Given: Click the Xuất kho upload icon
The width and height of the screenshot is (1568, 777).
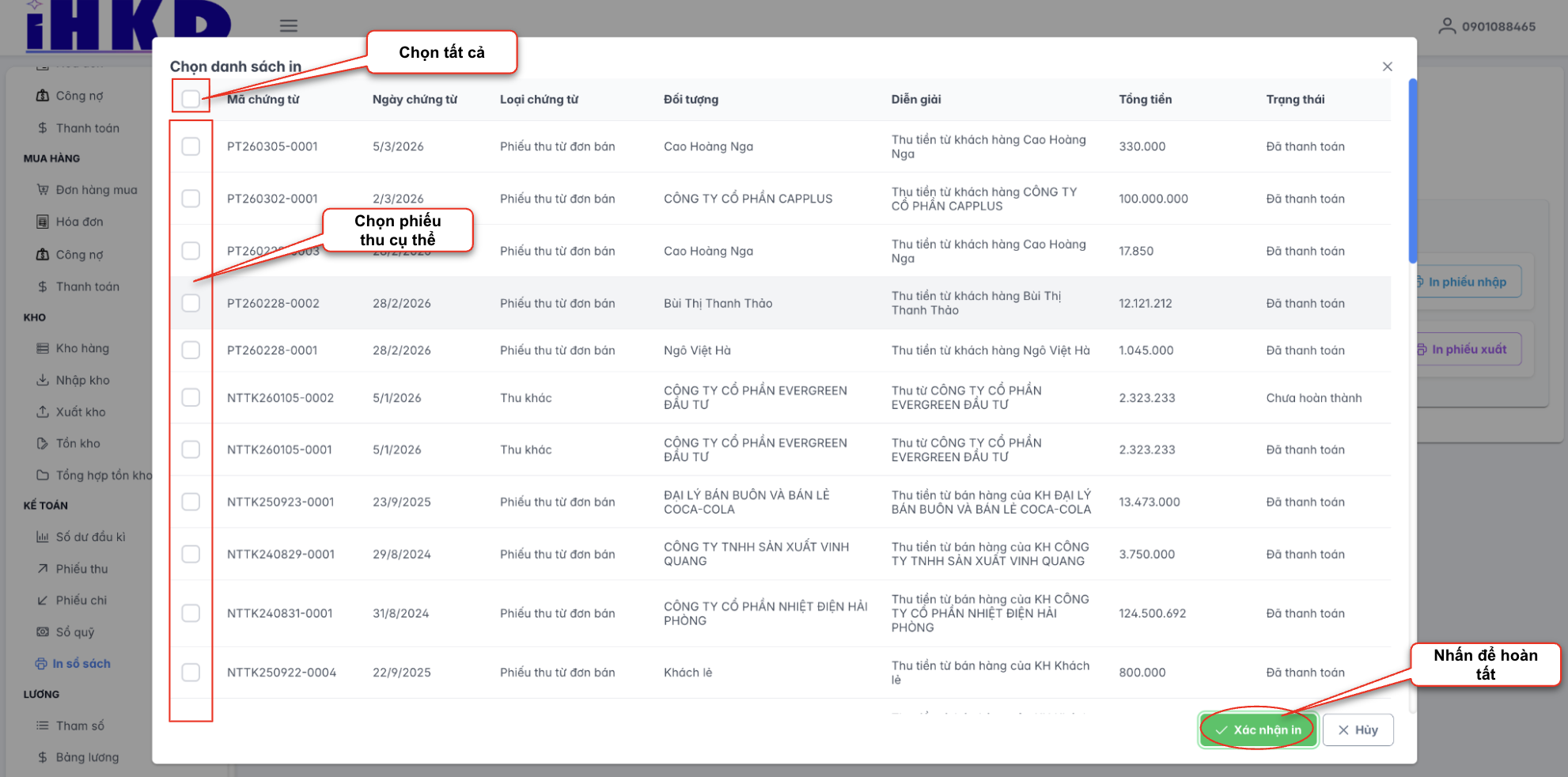Looking at the screenshot, I should point(43,411).
